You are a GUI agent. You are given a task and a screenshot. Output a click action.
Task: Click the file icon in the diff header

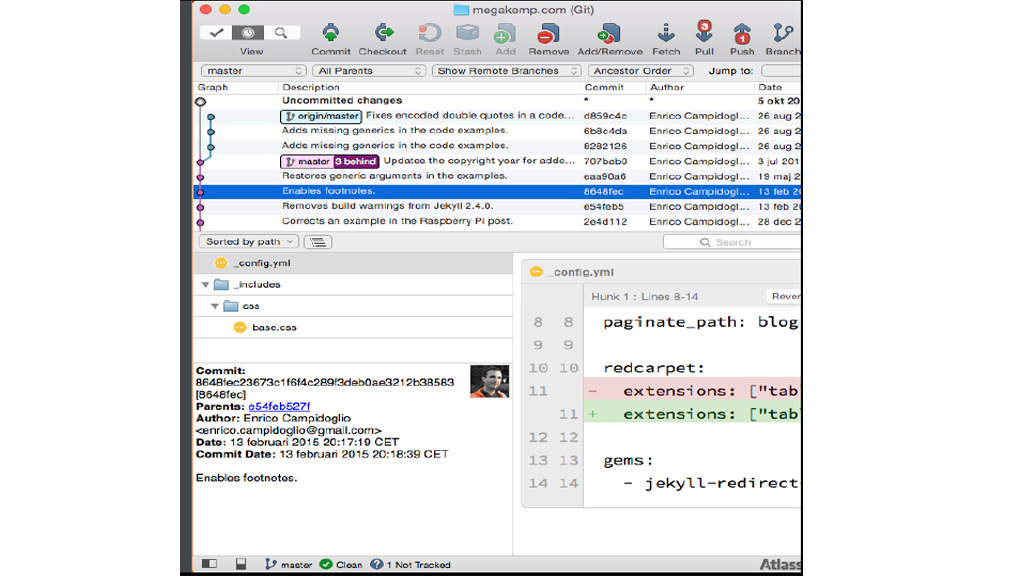536,272
